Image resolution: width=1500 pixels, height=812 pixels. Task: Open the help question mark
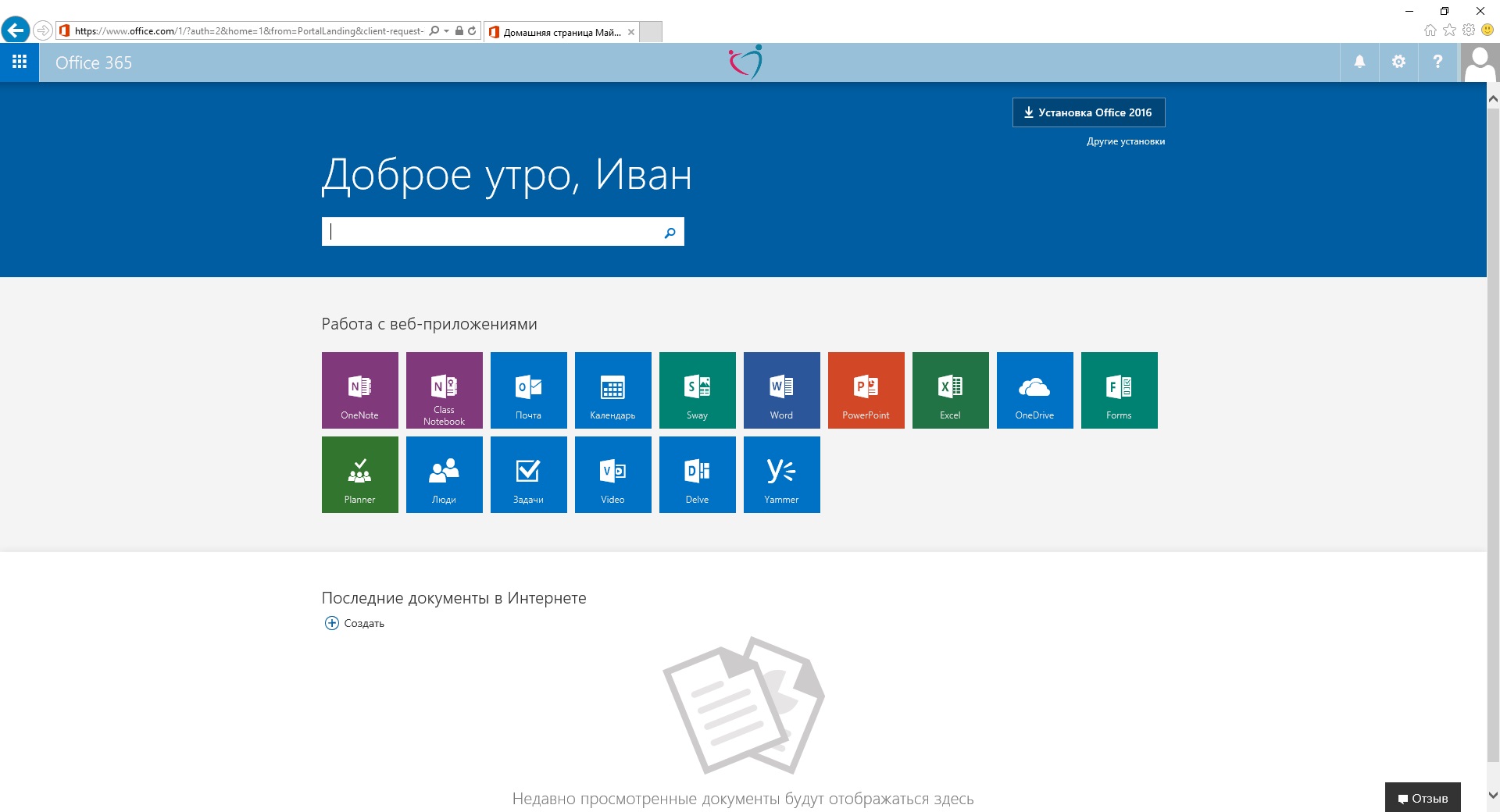1437,62
